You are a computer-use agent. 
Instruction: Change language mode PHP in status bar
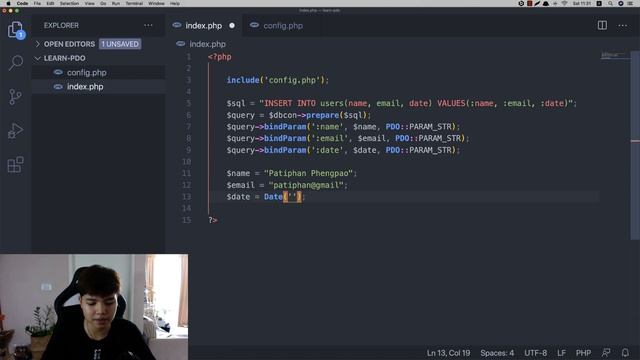coord(583,353)
